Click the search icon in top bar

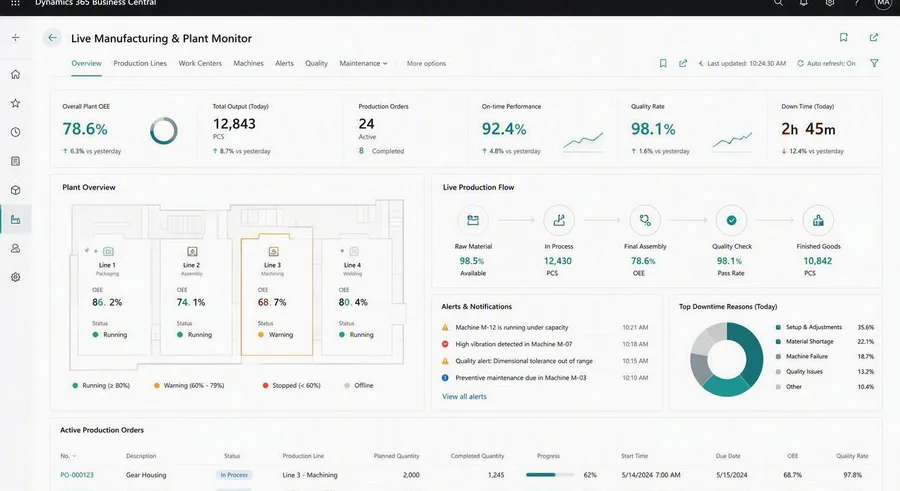click(x=778, y=3)
